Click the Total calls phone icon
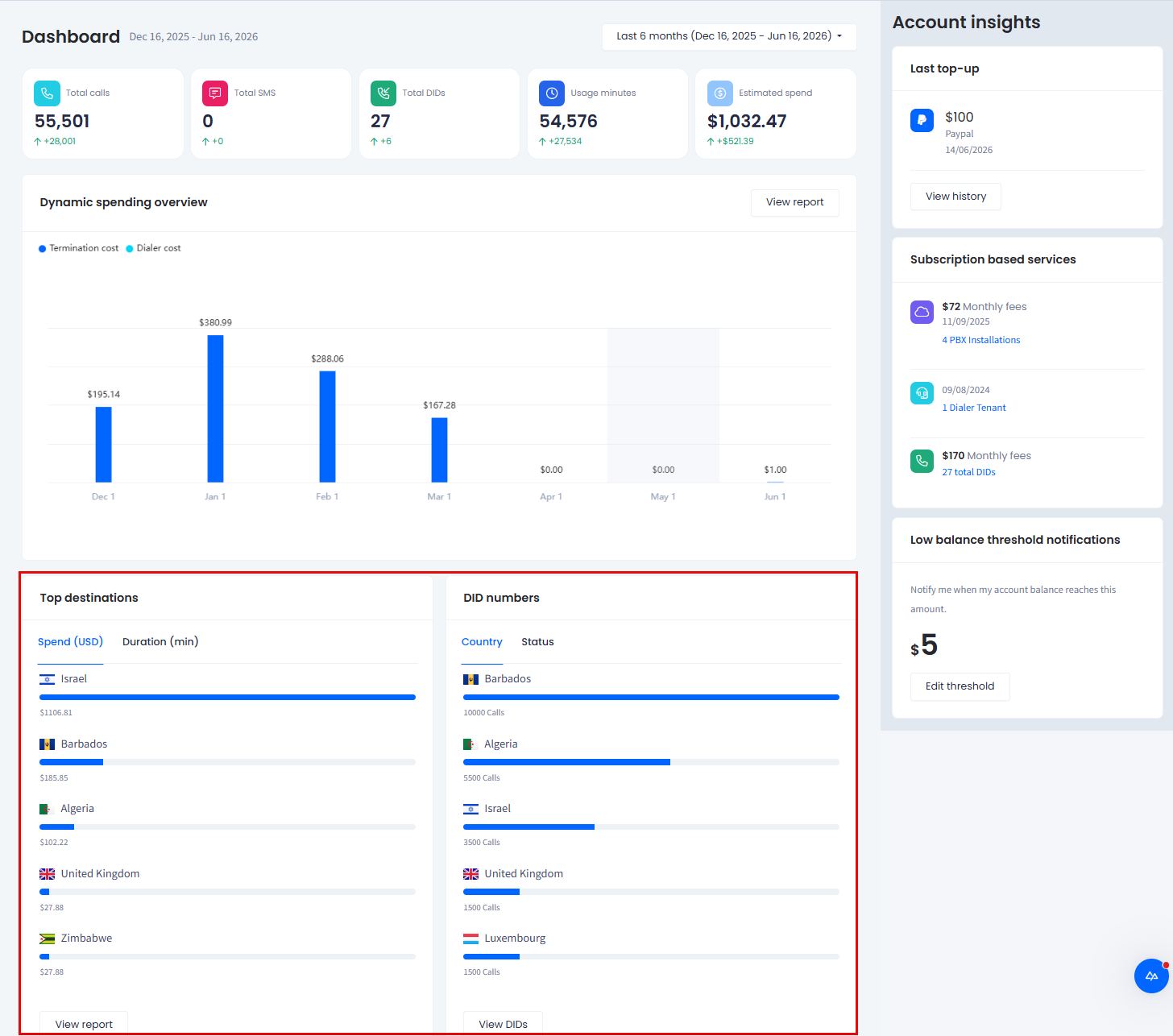 click(x=47, y=93)
